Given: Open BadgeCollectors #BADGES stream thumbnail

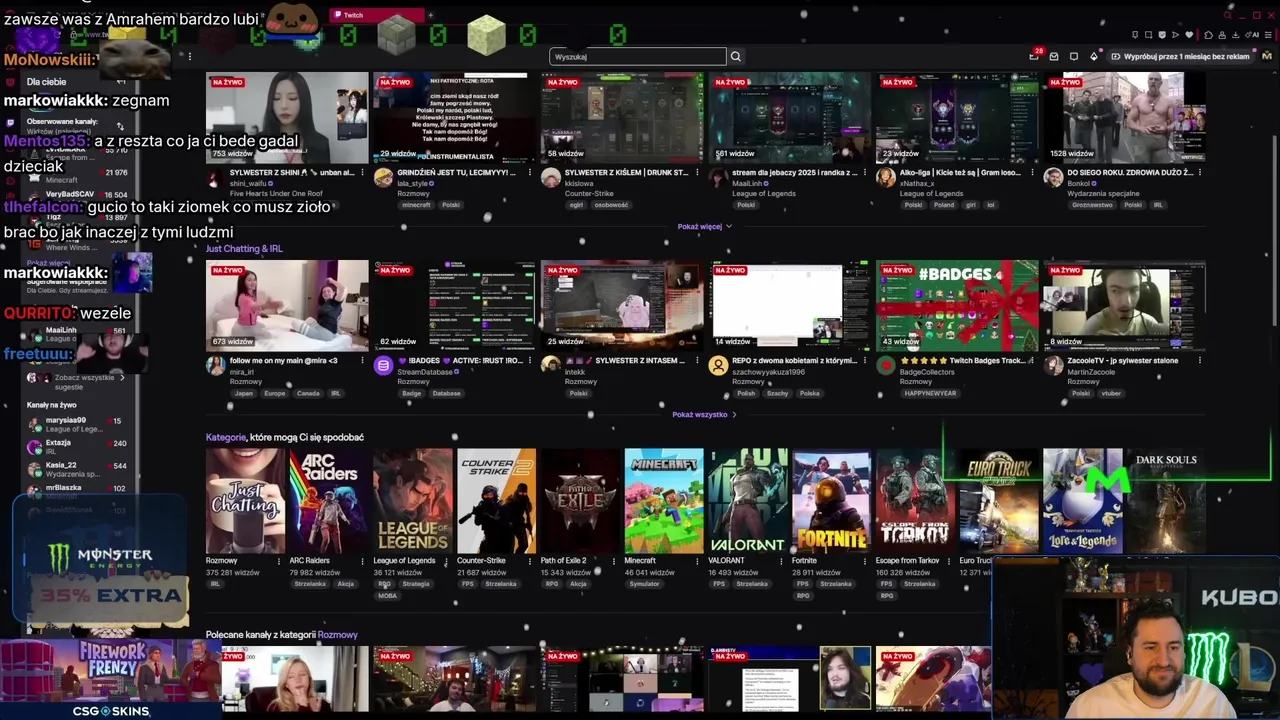Looking at the screenshot, I should click(957, 305).
